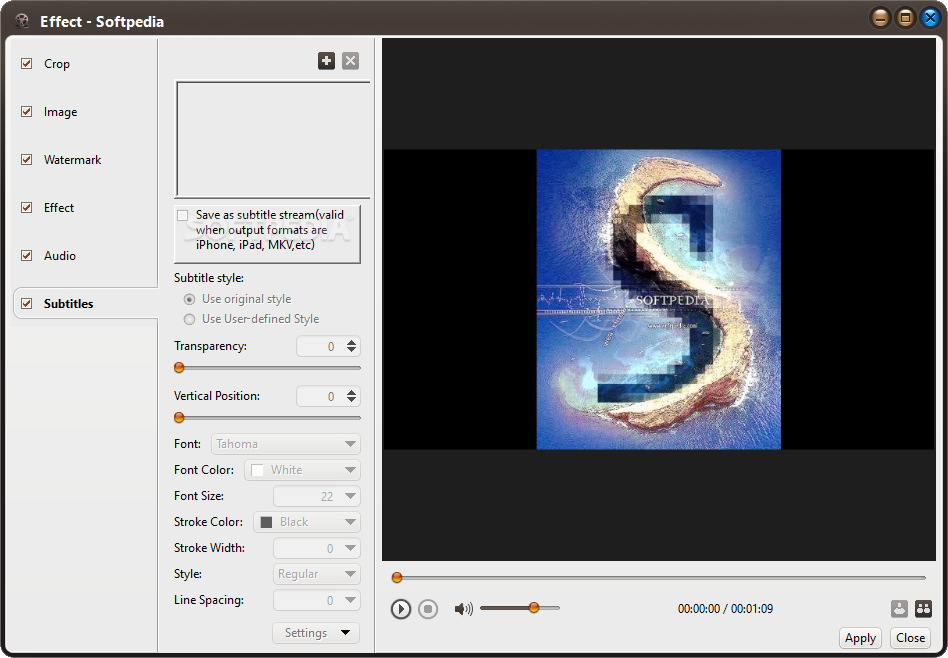Image resolution: width=948 pixels, height=658 pixels.
Task: Stop the video preview
Action: pos(428,608)
